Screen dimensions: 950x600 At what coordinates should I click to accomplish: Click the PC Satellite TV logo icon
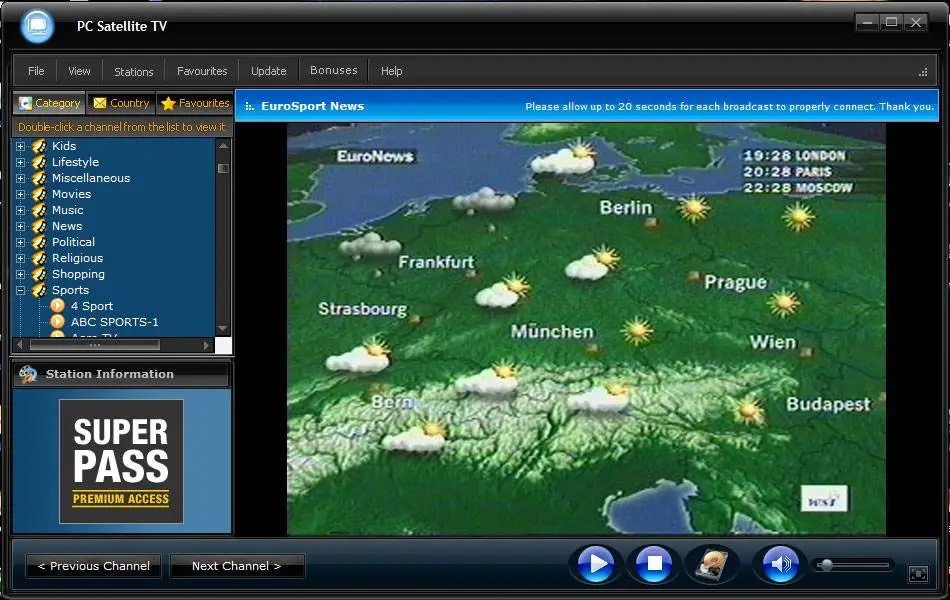(x=38, y=26)
